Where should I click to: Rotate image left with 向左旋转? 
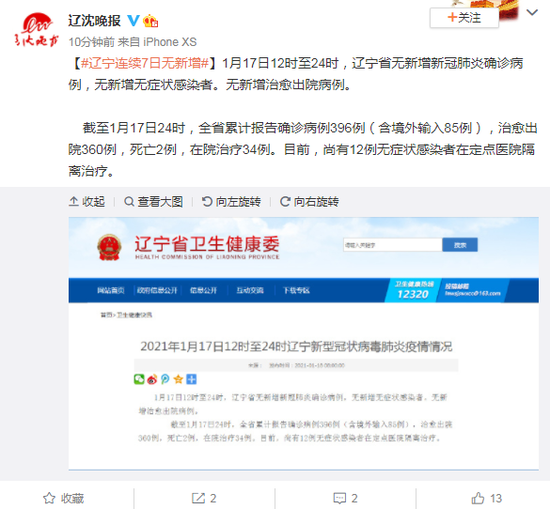tap(231, 202)
